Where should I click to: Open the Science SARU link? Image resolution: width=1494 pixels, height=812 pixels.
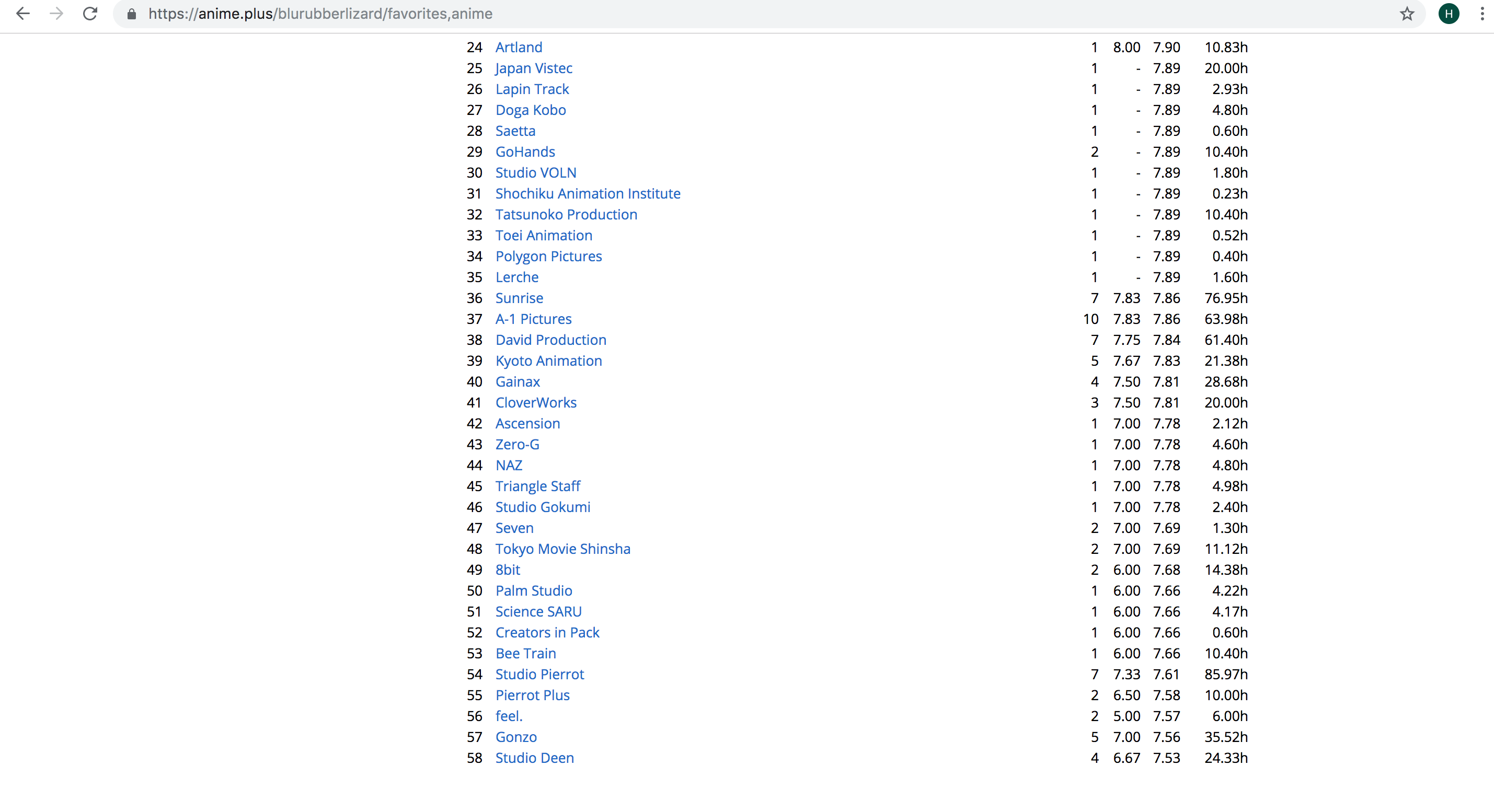(538, 611)
